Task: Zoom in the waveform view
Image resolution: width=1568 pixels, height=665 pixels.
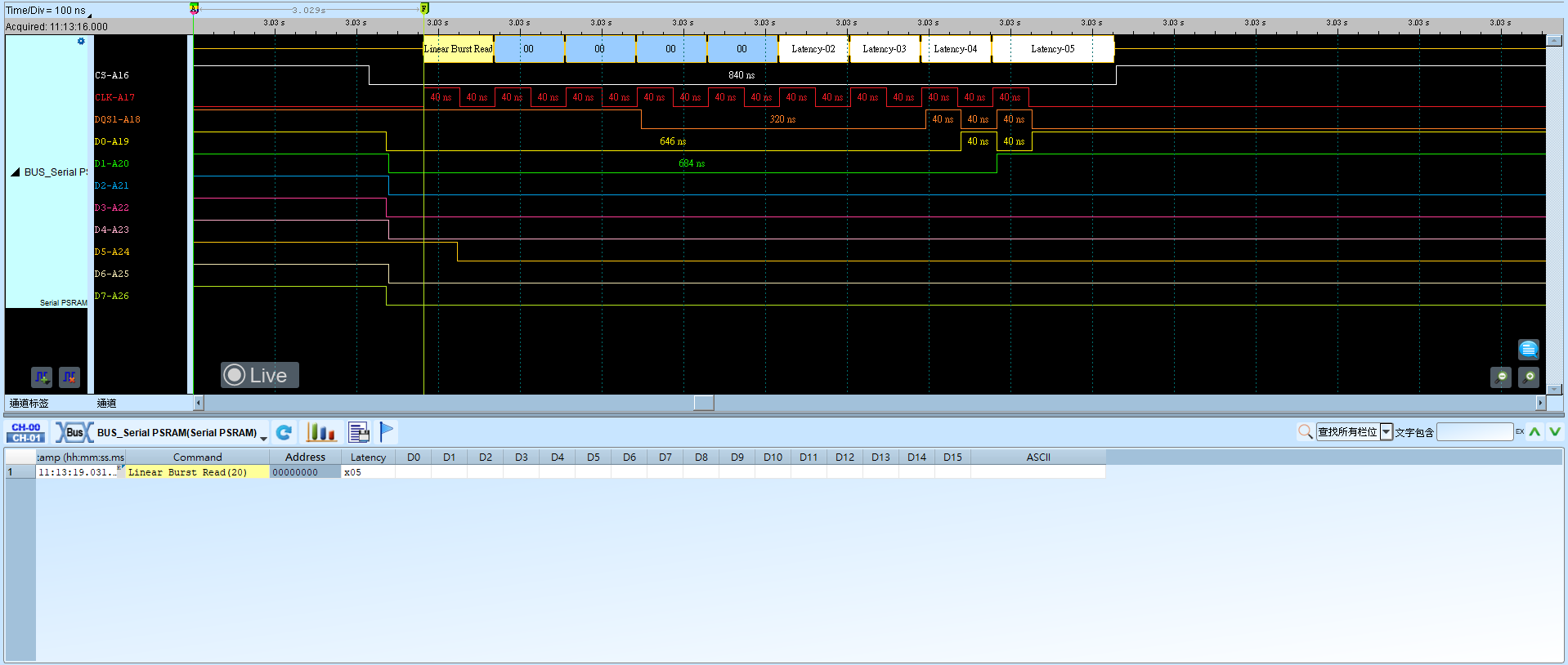Action: (1529, 377)
